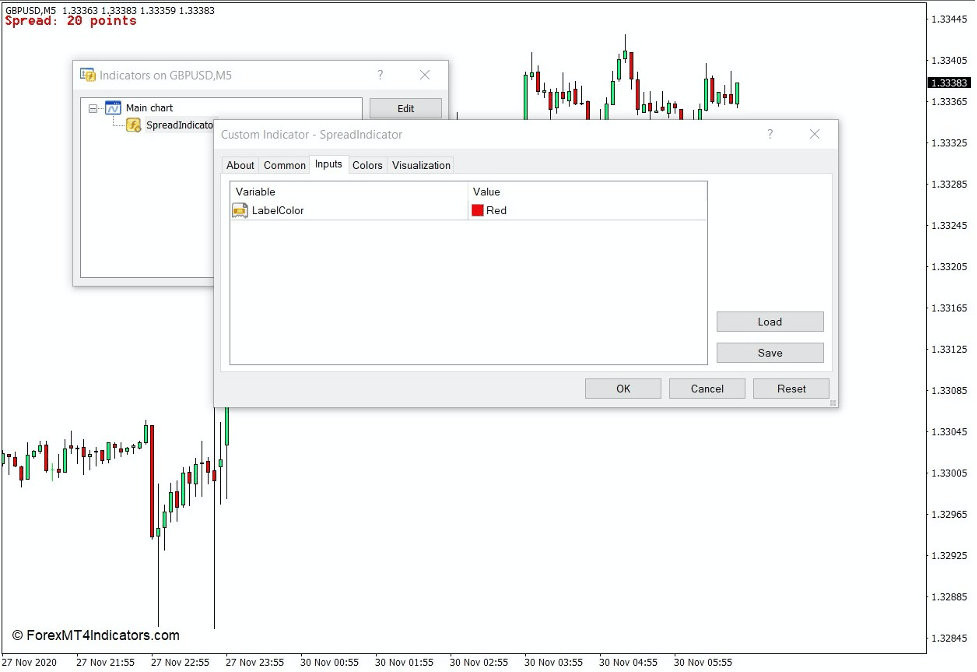Click the red color swatch next to Red
Viewport: 977px width, 672px height.
pos(478,210)
